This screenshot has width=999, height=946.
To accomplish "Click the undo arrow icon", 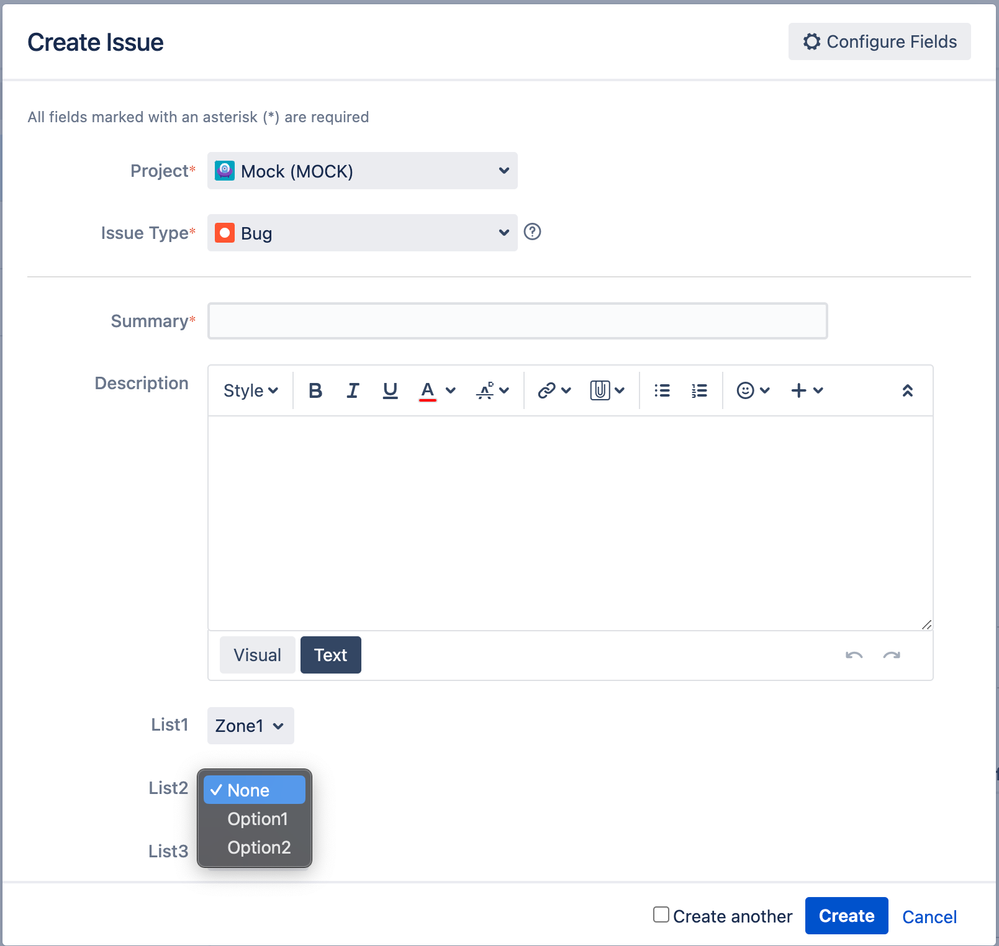I will [x=854, y=655].
